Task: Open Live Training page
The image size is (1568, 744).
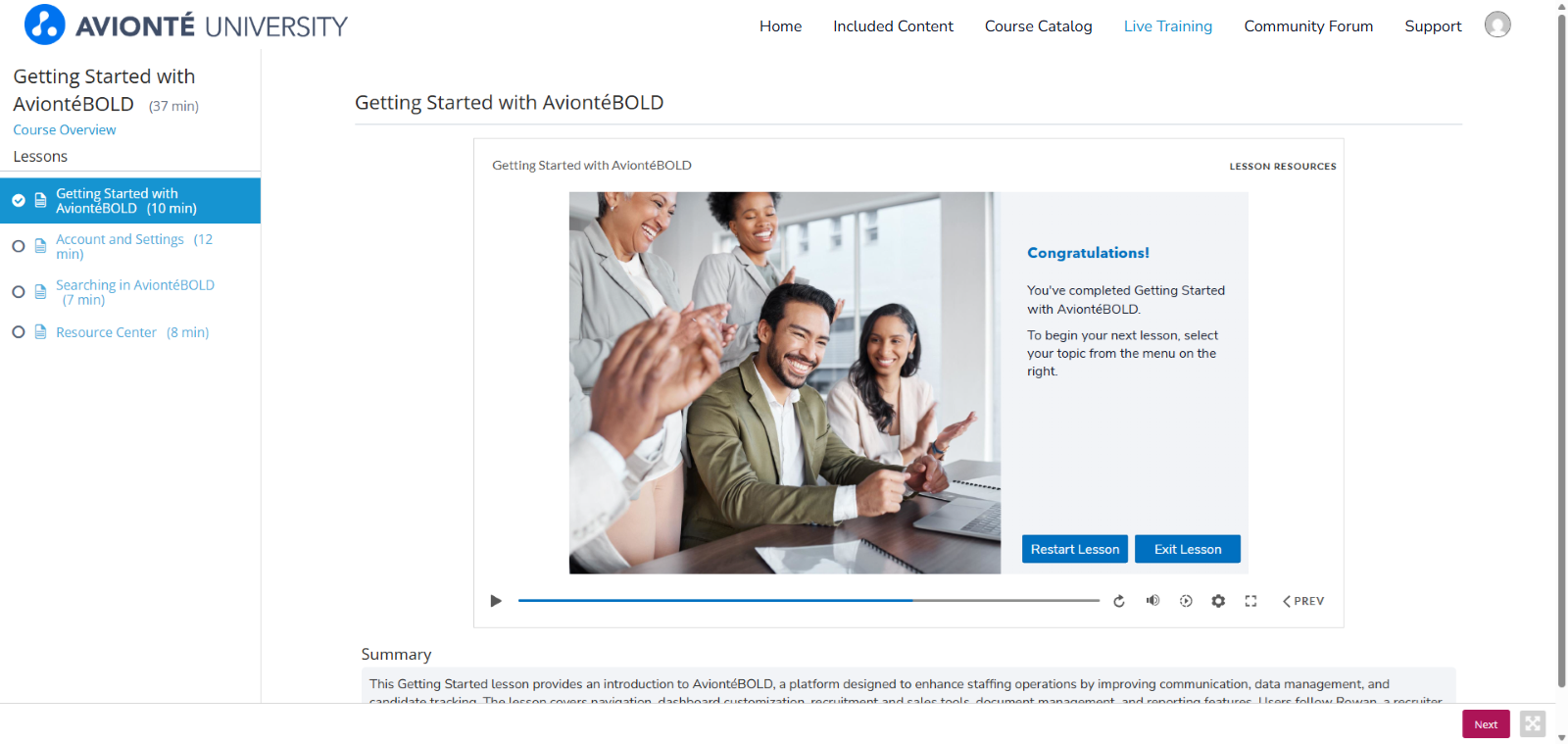Action: 1167,26
